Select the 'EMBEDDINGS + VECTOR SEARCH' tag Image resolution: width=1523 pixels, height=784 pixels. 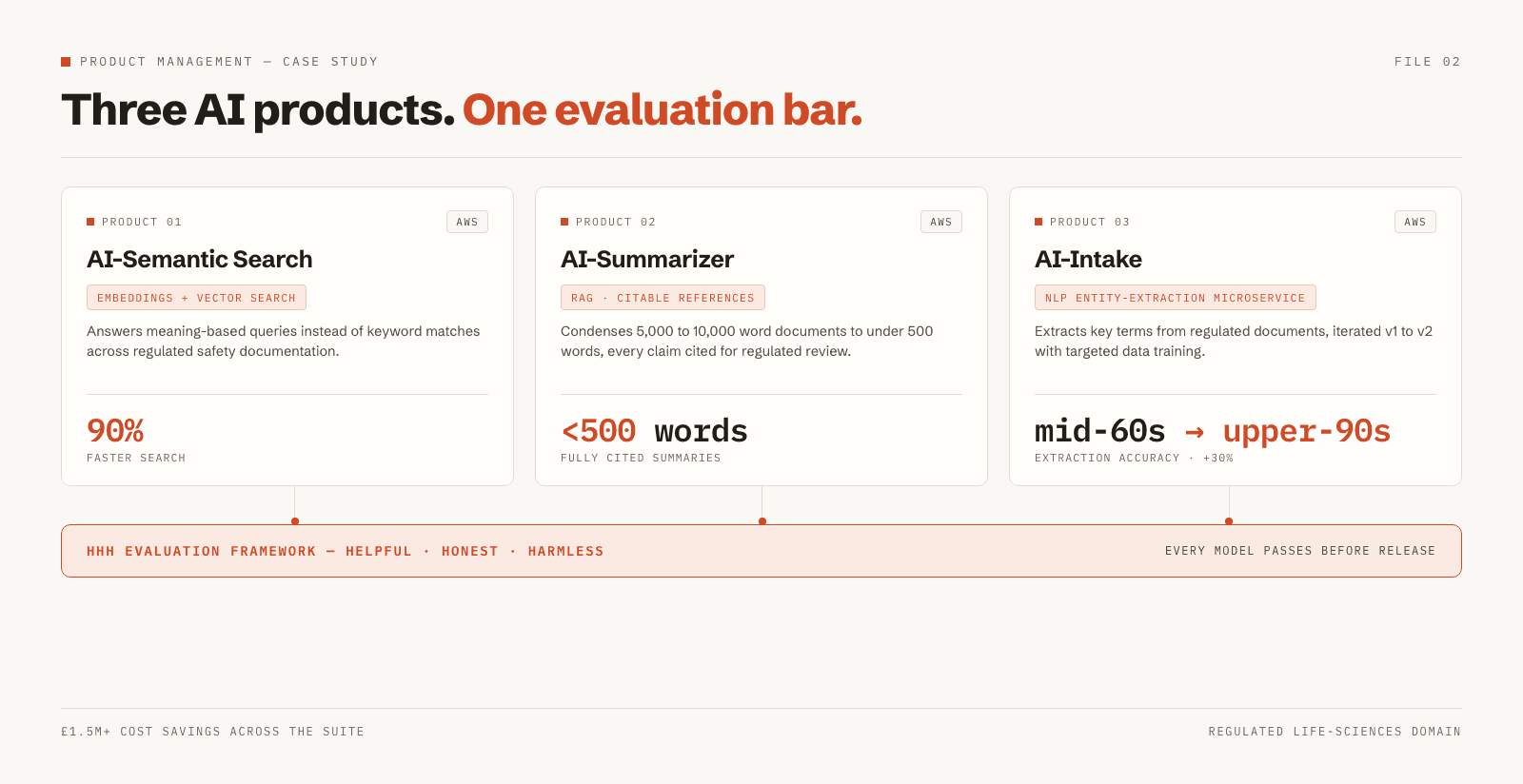pyautogui.click(x=196, y=298)
